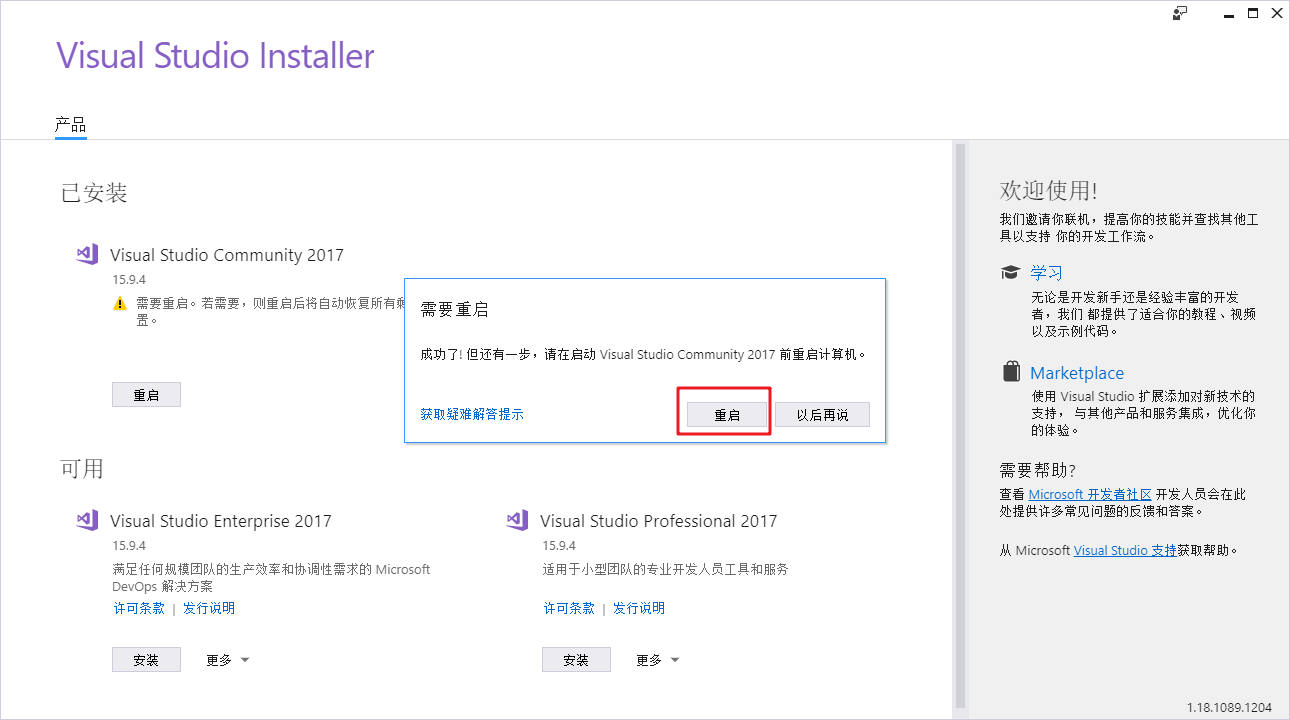Viewport: 1290px width, 720px height.
Task: Click the 需要重启 dialog title
Action: 454,310
